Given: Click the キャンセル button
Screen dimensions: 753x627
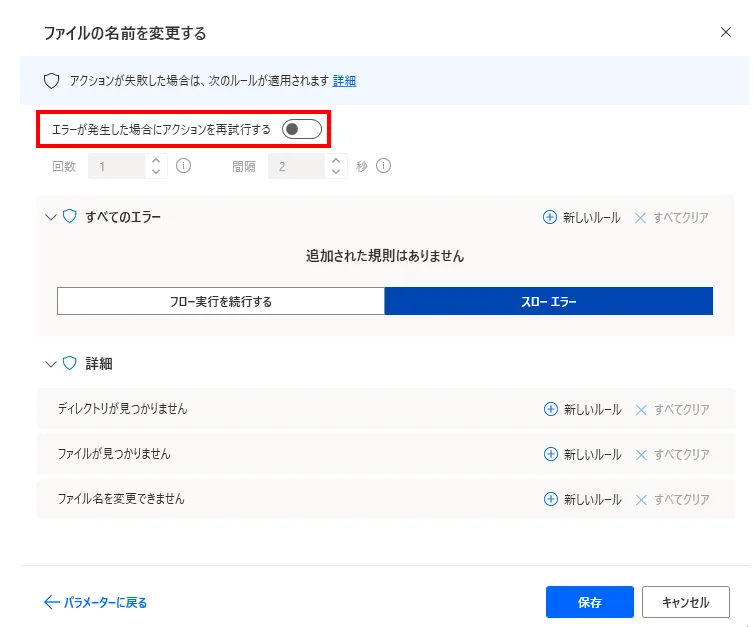Looking at the screenshot, I should point(685,602).
